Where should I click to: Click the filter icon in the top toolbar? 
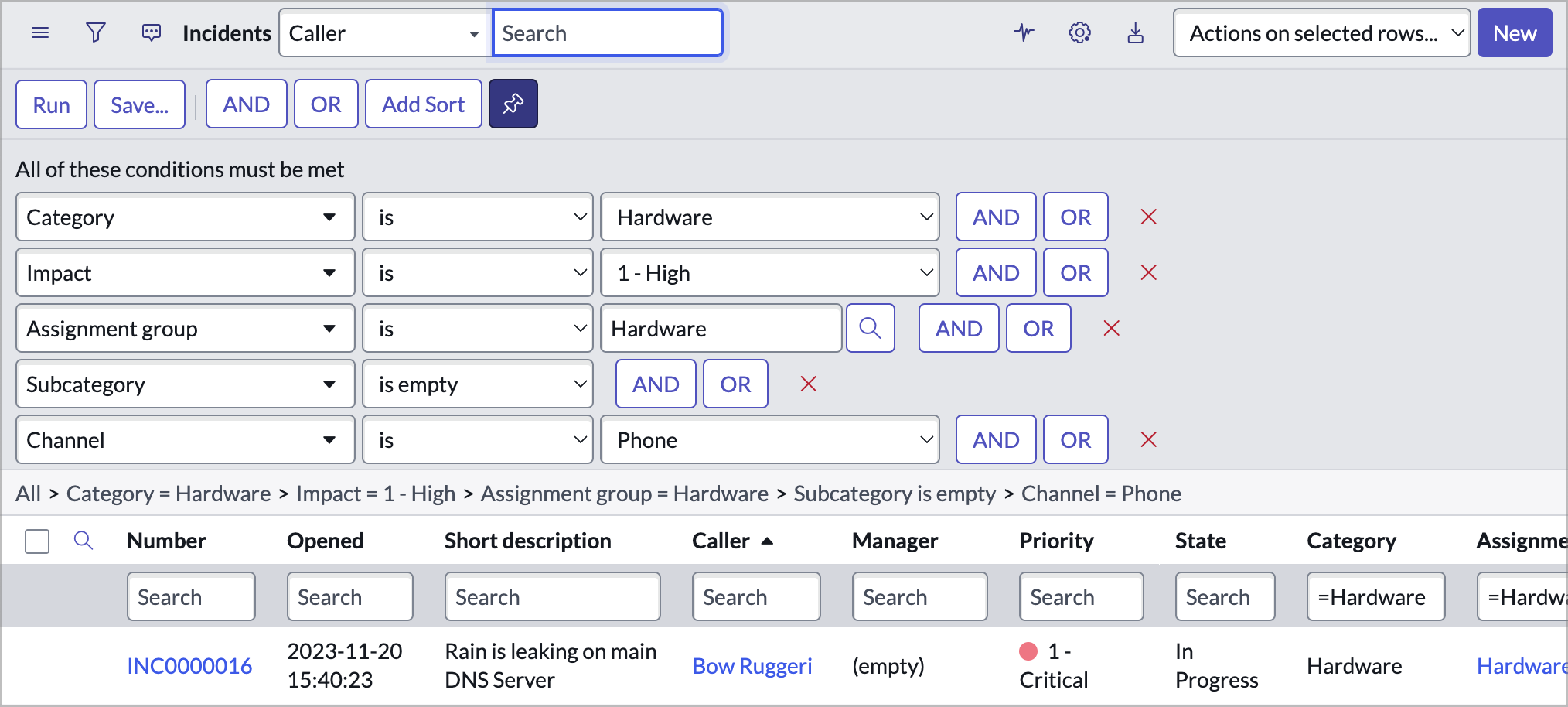pyautogui.click(x=95, y=32)
